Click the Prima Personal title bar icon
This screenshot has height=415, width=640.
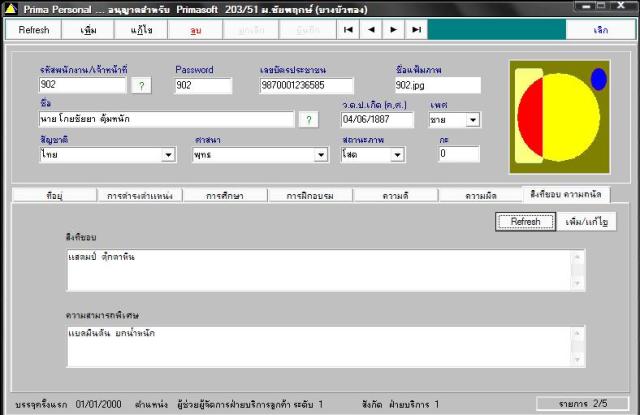click(x=11, y=9)
